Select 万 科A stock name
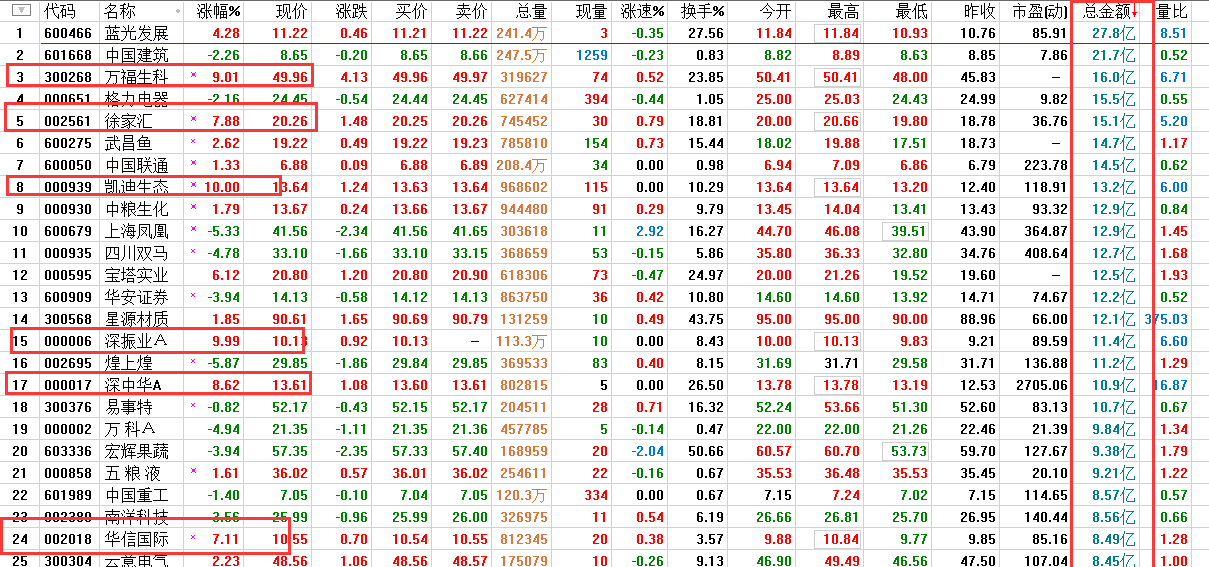Screen dimensions: 1209x567 click(132, 429)
